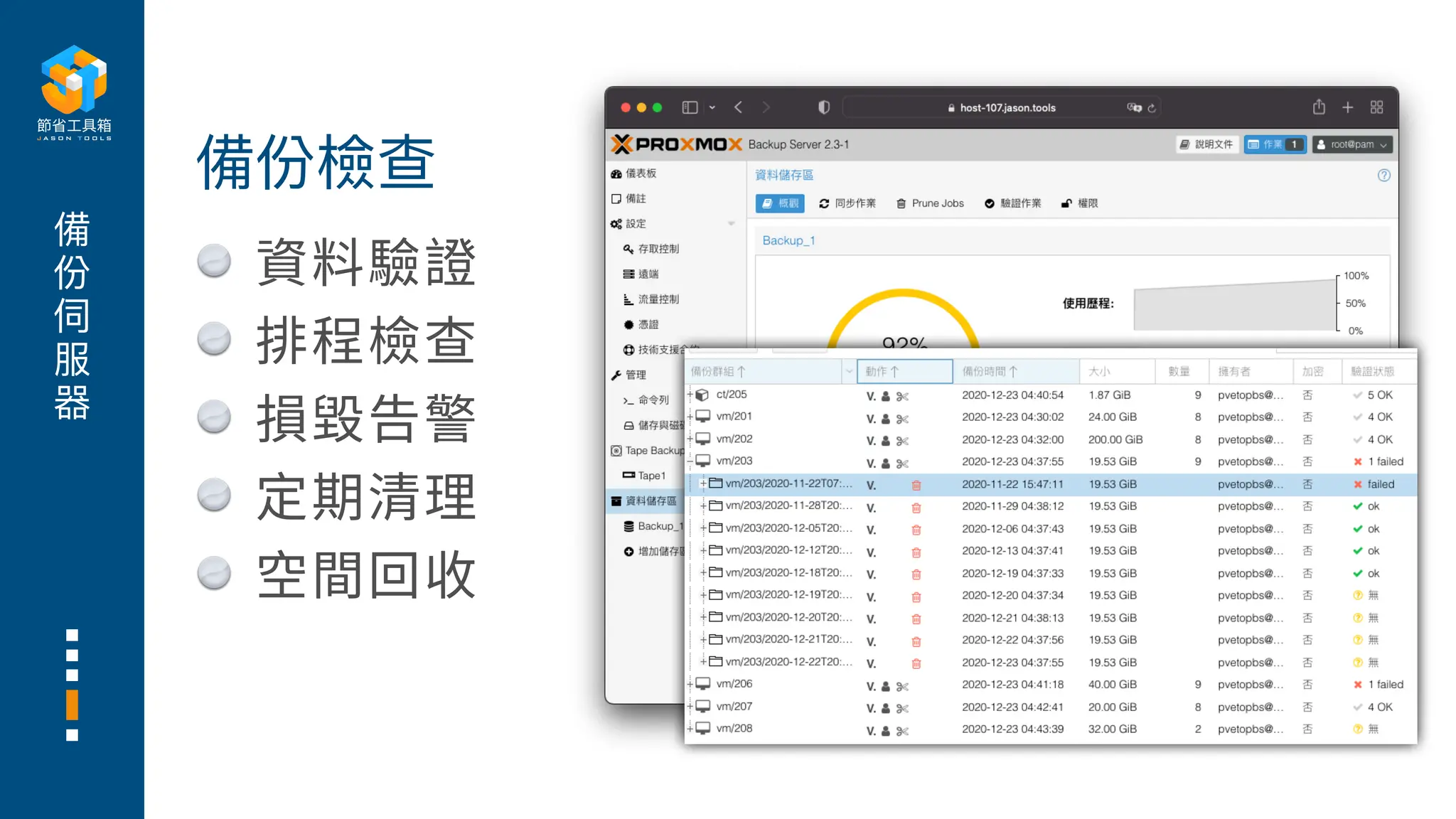
Task: Click the Safari share icon
Action: click(x=1319, y=107)
